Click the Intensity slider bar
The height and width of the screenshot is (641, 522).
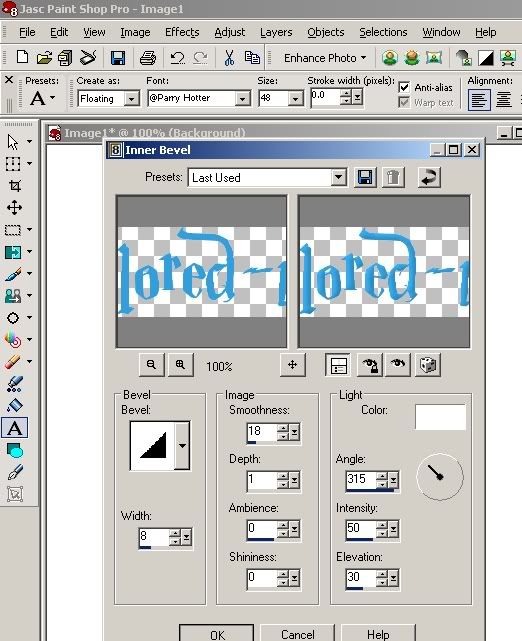click(359, 540)
